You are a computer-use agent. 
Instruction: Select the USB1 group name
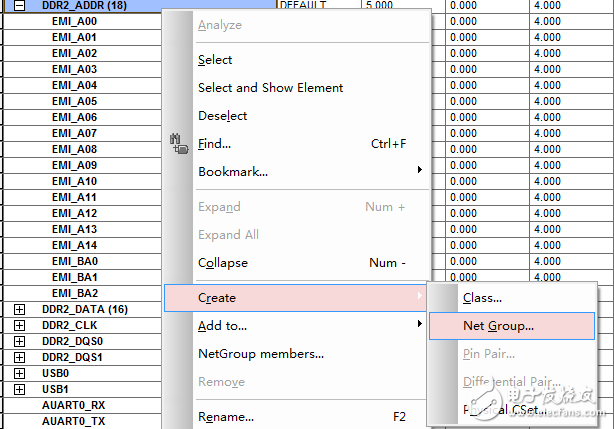pos(56,389)
